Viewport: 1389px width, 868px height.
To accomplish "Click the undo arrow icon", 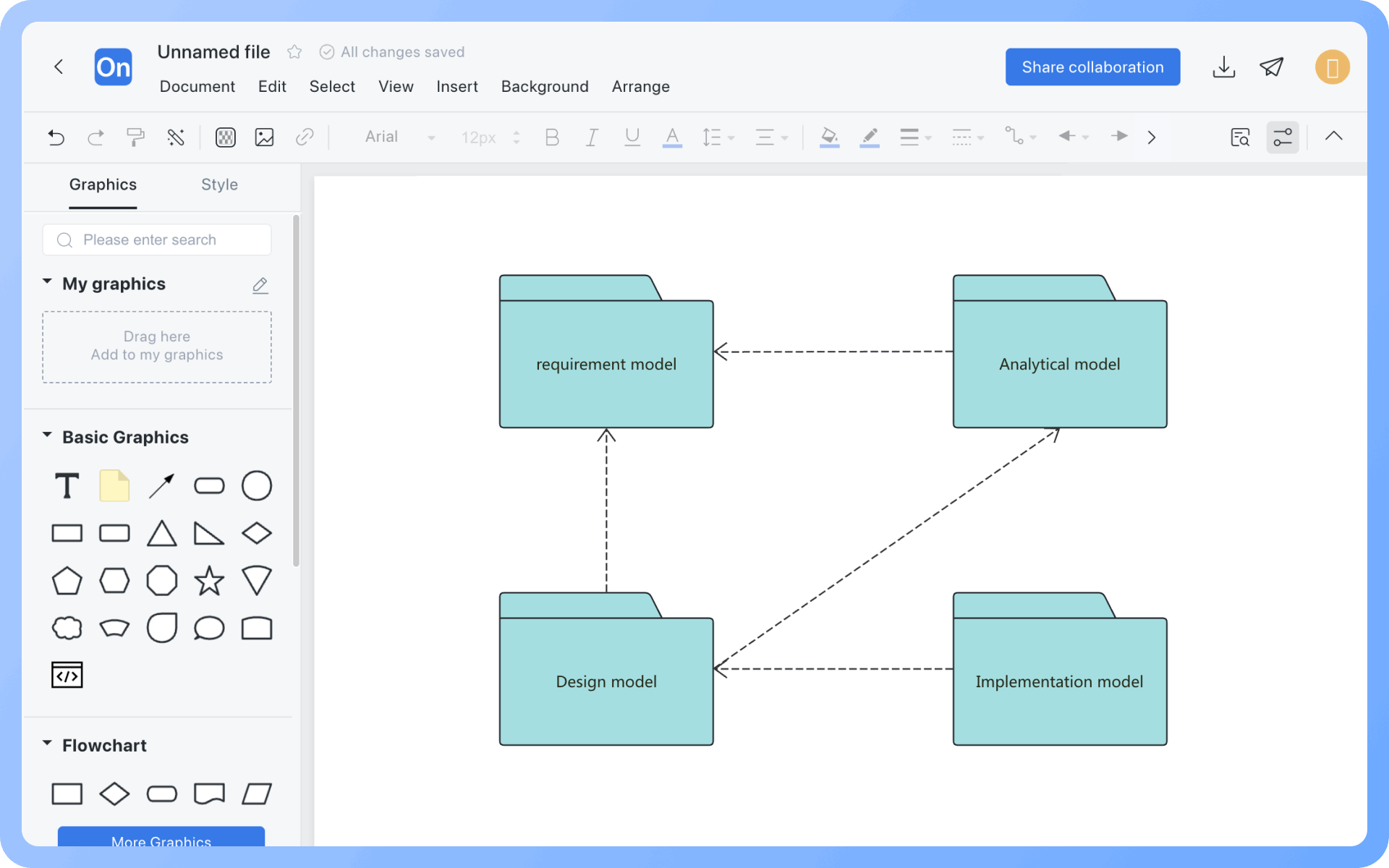I will click(x=56, y=137).
